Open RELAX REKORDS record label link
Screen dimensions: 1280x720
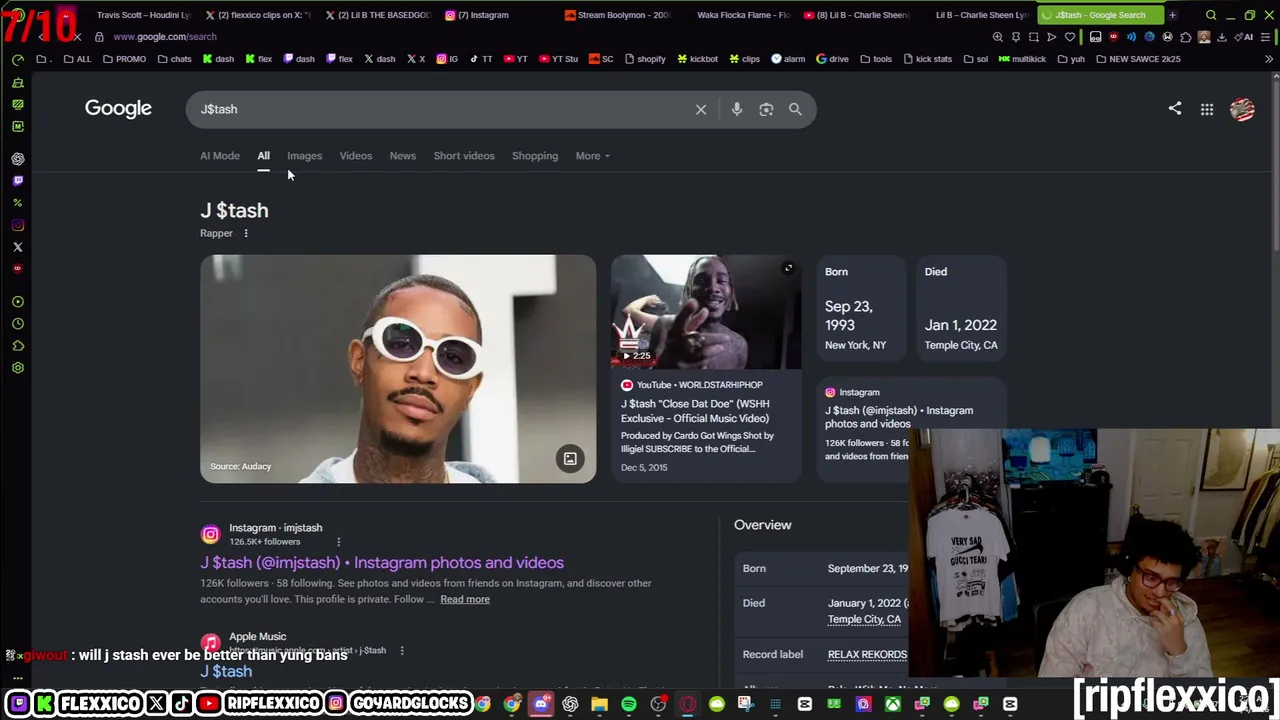867,655
